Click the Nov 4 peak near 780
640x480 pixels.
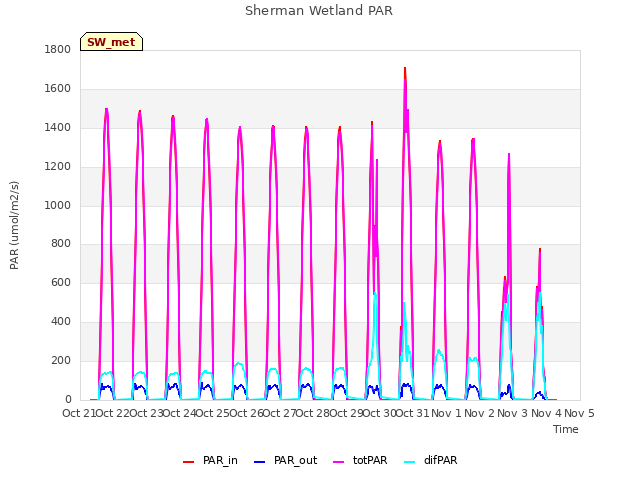[x=540, y=249]
